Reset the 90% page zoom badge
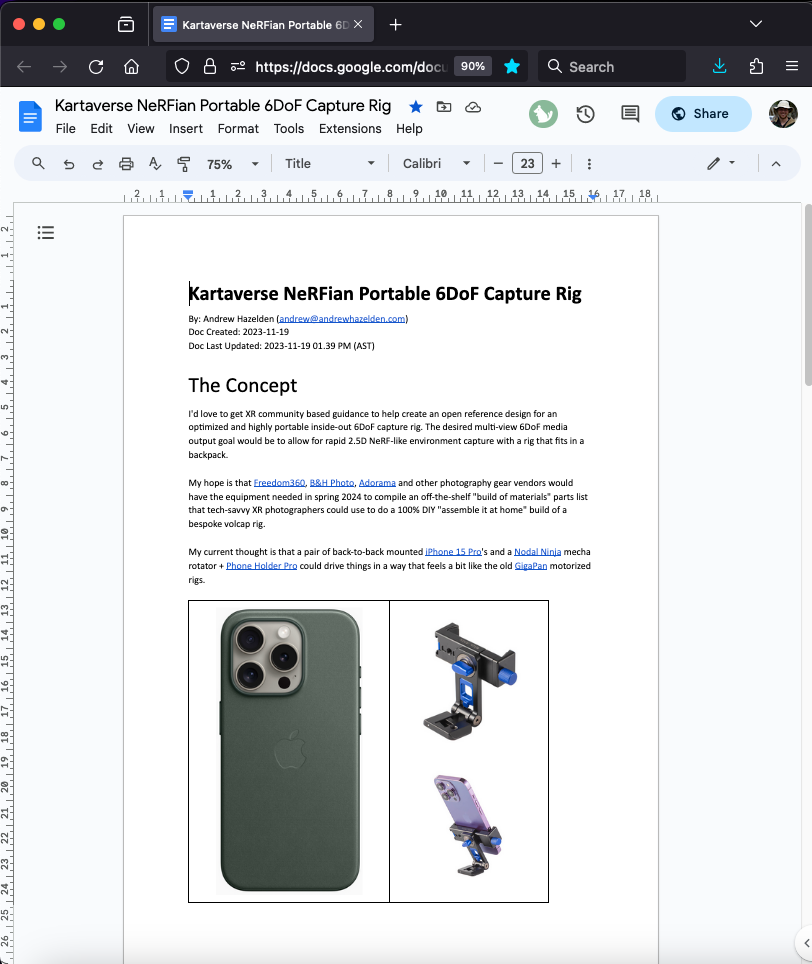This screenshot has height=964, width=812. click(473, 66)
